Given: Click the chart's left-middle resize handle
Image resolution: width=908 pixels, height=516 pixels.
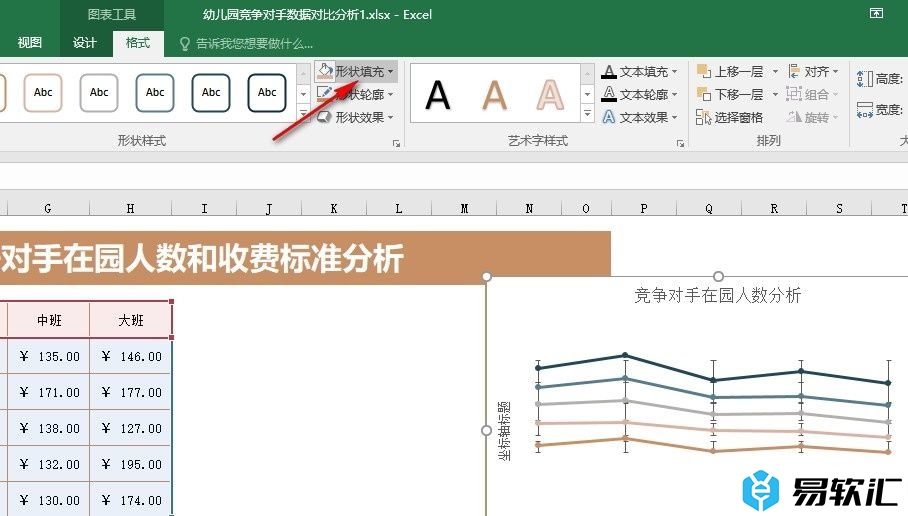Looking at the screenshot, I should 486,430.
